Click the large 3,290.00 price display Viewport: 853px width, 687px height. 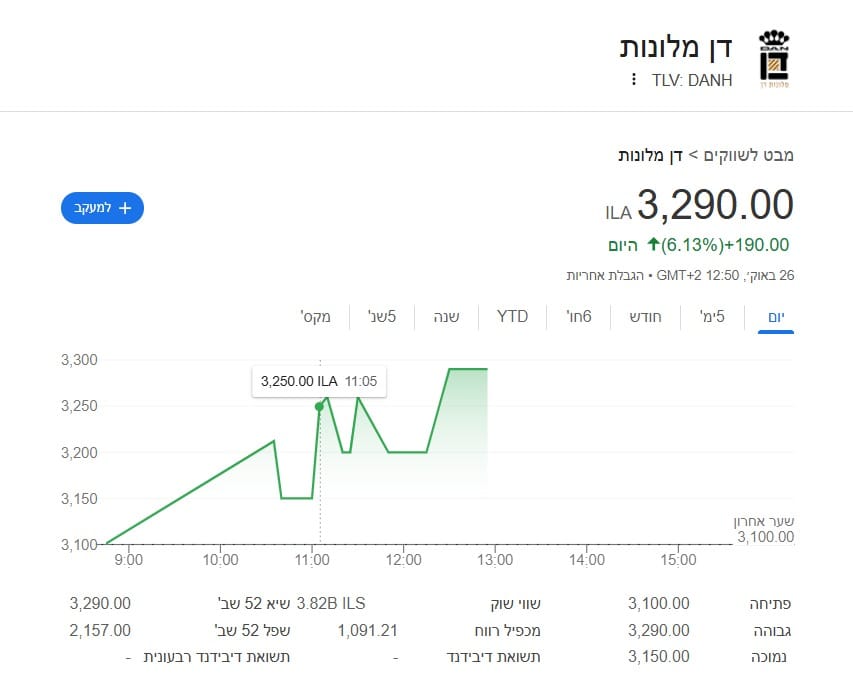click(x=716, y=206)
